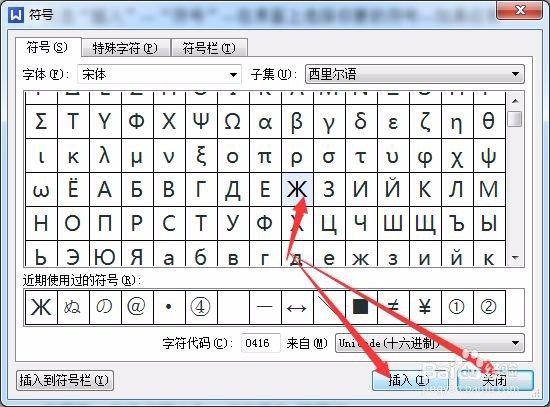Select the Cyrillic Д capital cell
This screenshot has width=550, height=407.
233,189
